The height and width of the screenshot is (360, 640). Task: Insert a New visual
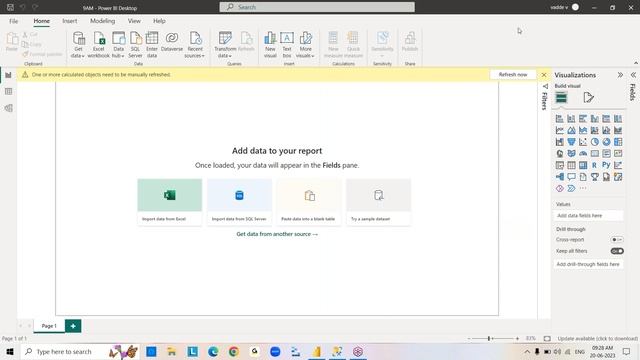click(x=270, y=45)
